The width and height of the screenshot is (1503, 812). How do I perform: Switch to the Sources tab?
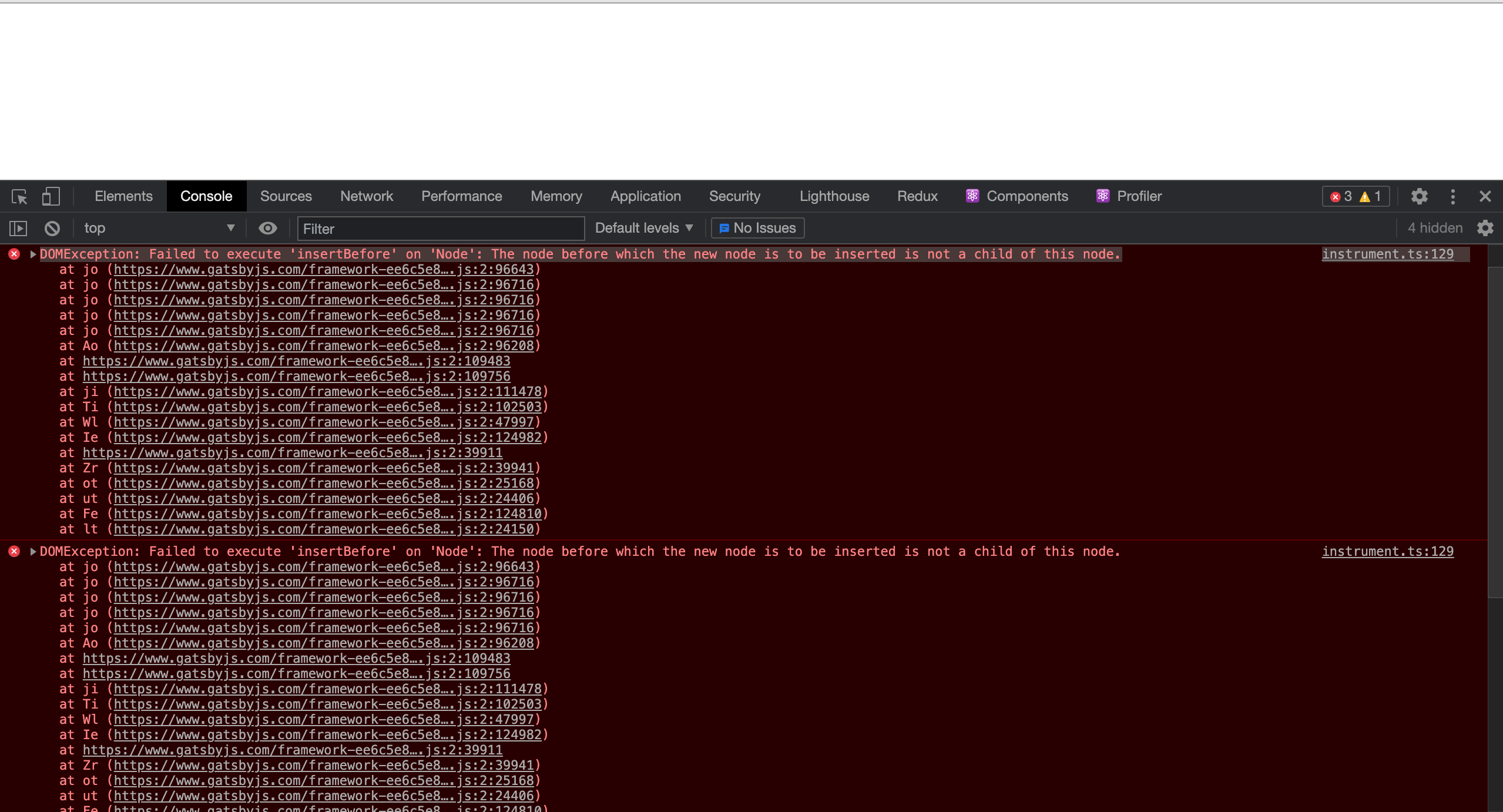point(286,196)
